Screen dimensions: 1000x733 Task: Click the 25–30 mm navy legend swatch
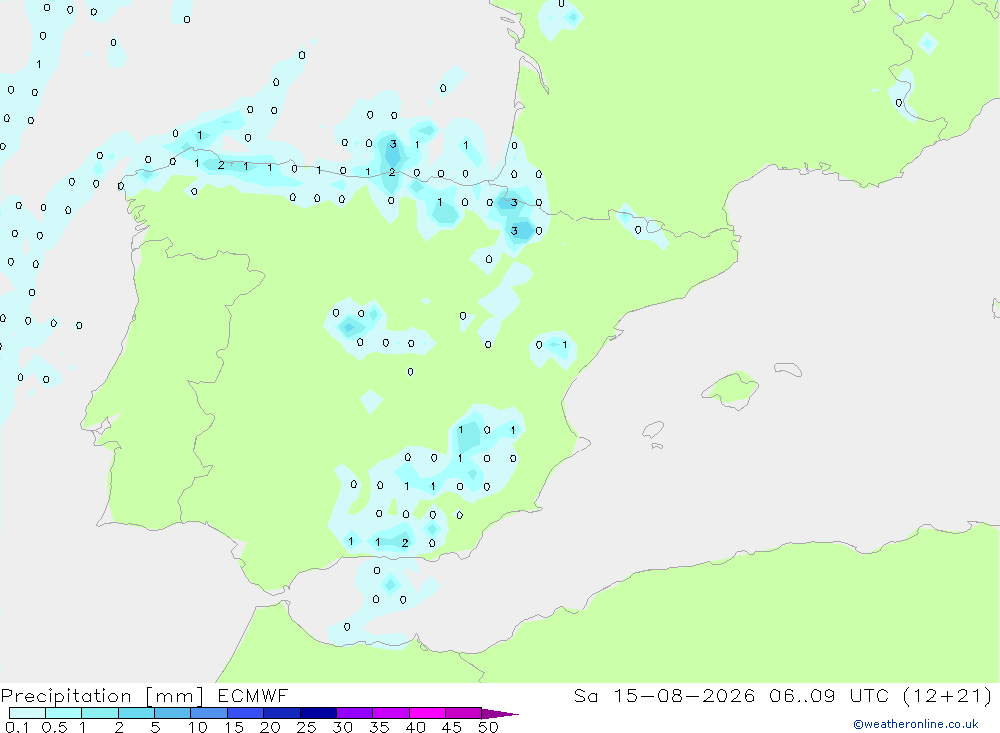click(x=318, y=713)
